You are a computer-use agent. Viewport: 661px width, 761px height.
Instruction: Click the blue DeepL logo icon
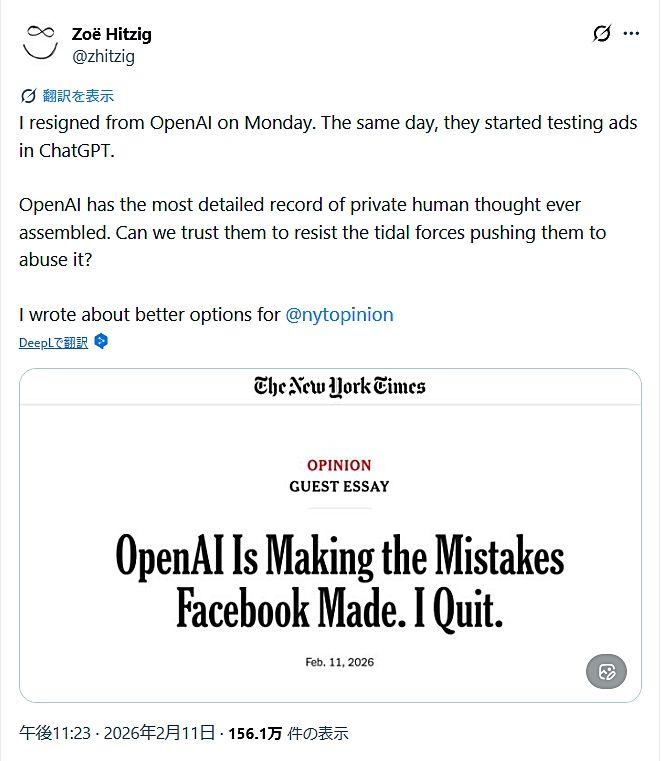click(x=101, y=342)
